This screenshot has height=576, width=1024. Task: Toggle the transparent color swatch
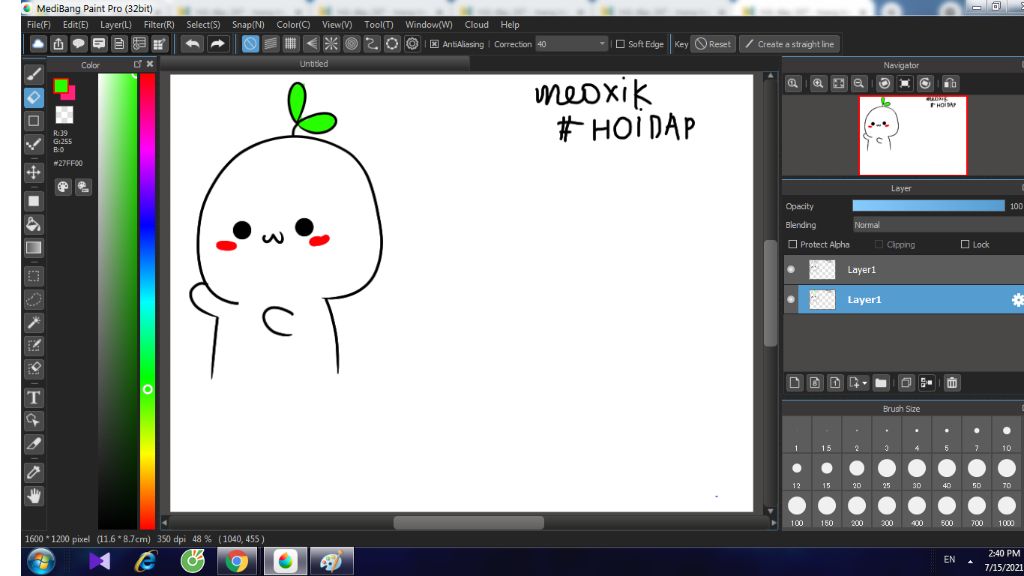click(x=64, y=114)
